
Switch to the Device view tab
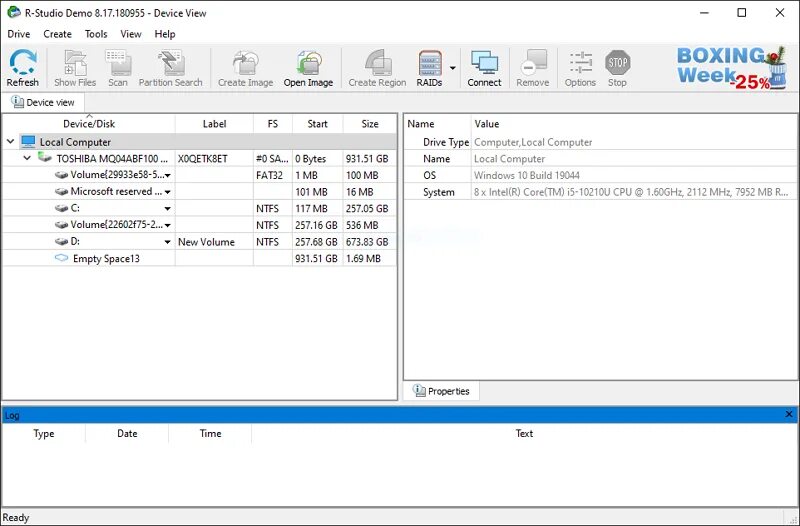coord(43,103)
